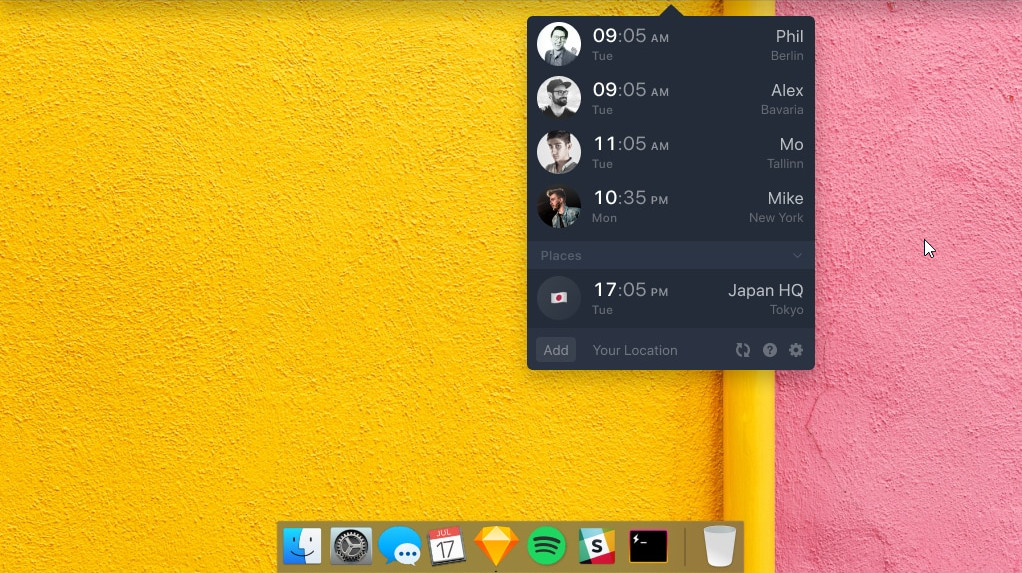
Task: Launch Sketch from the dock
Action: tap(496, 546)
